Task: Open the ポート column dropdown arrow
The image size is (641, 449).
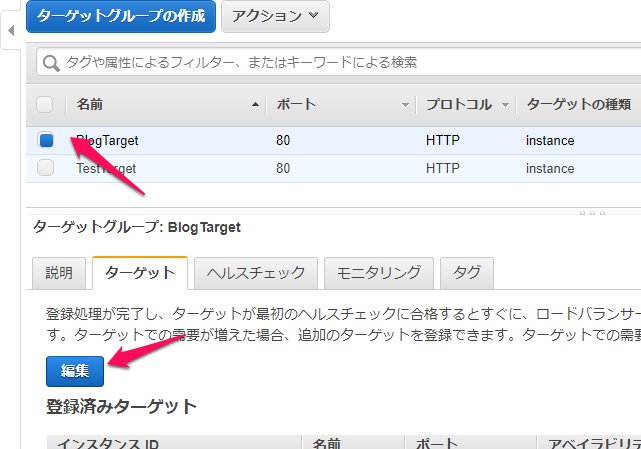Action: point(405,105)
